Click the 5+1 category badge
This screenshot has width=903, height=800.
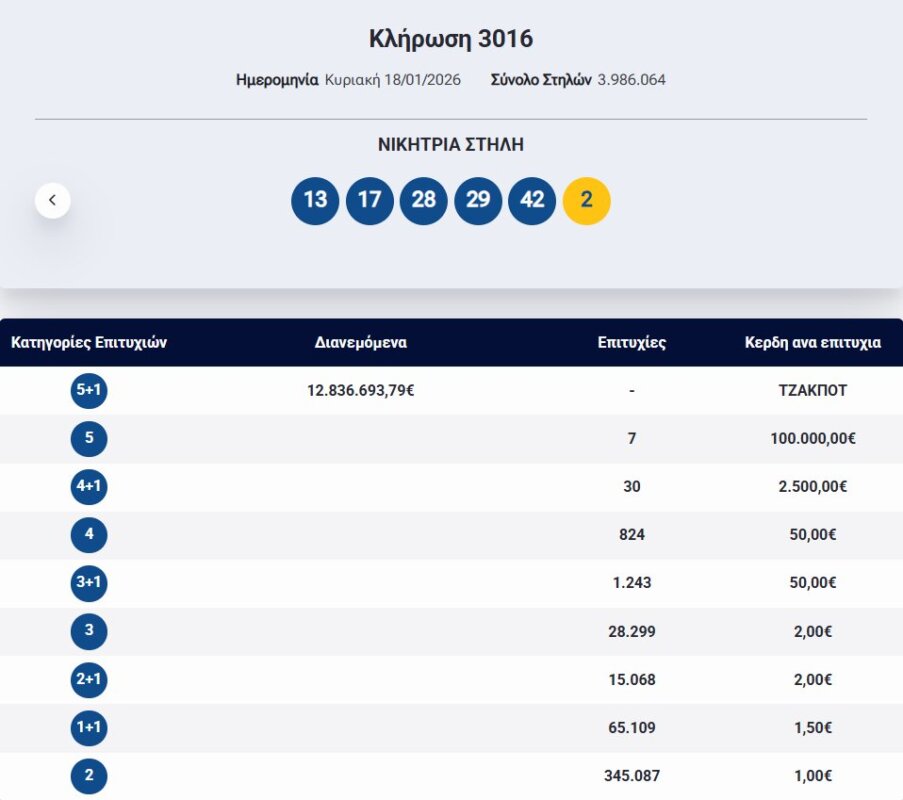pyautogui.click(x=89, y=391)
